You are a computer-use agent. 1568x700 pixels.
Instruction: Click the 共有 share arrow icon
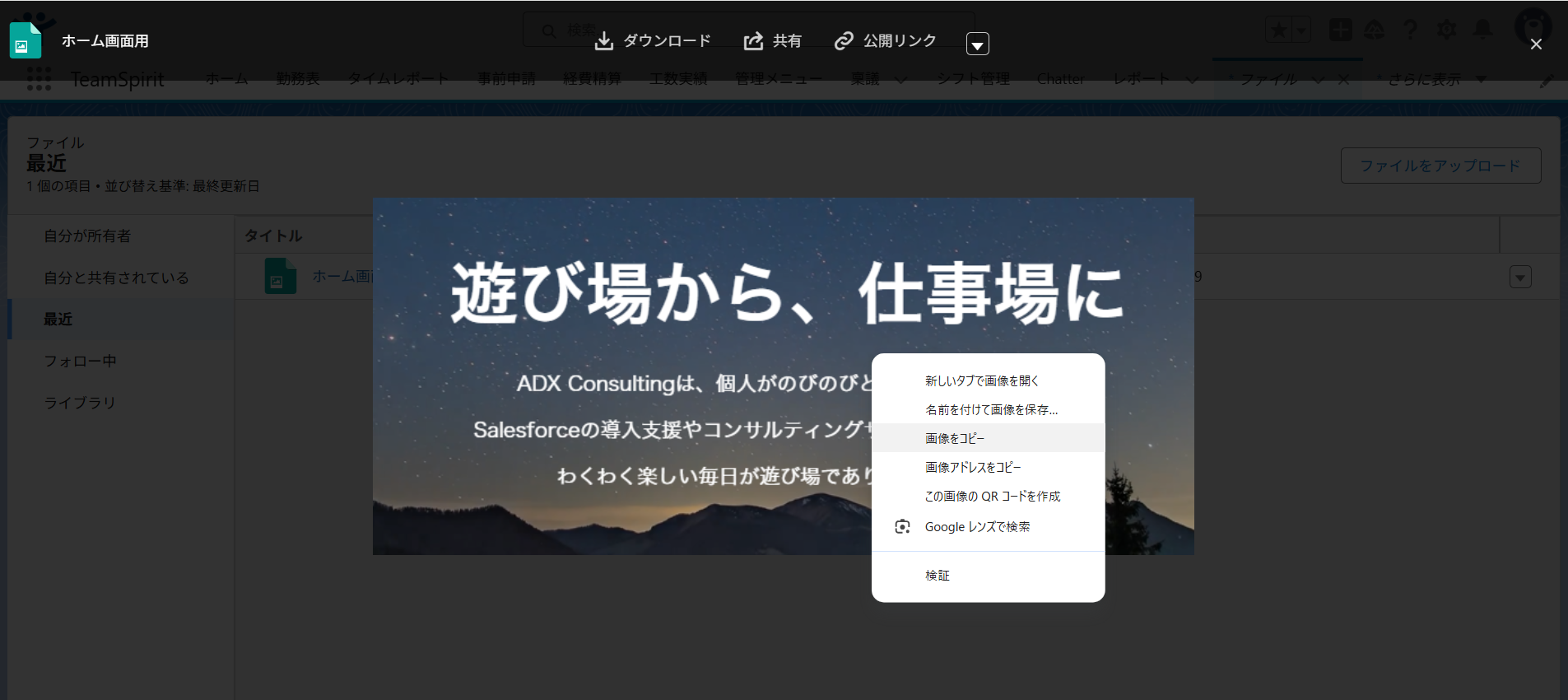[x=753, y=41]
